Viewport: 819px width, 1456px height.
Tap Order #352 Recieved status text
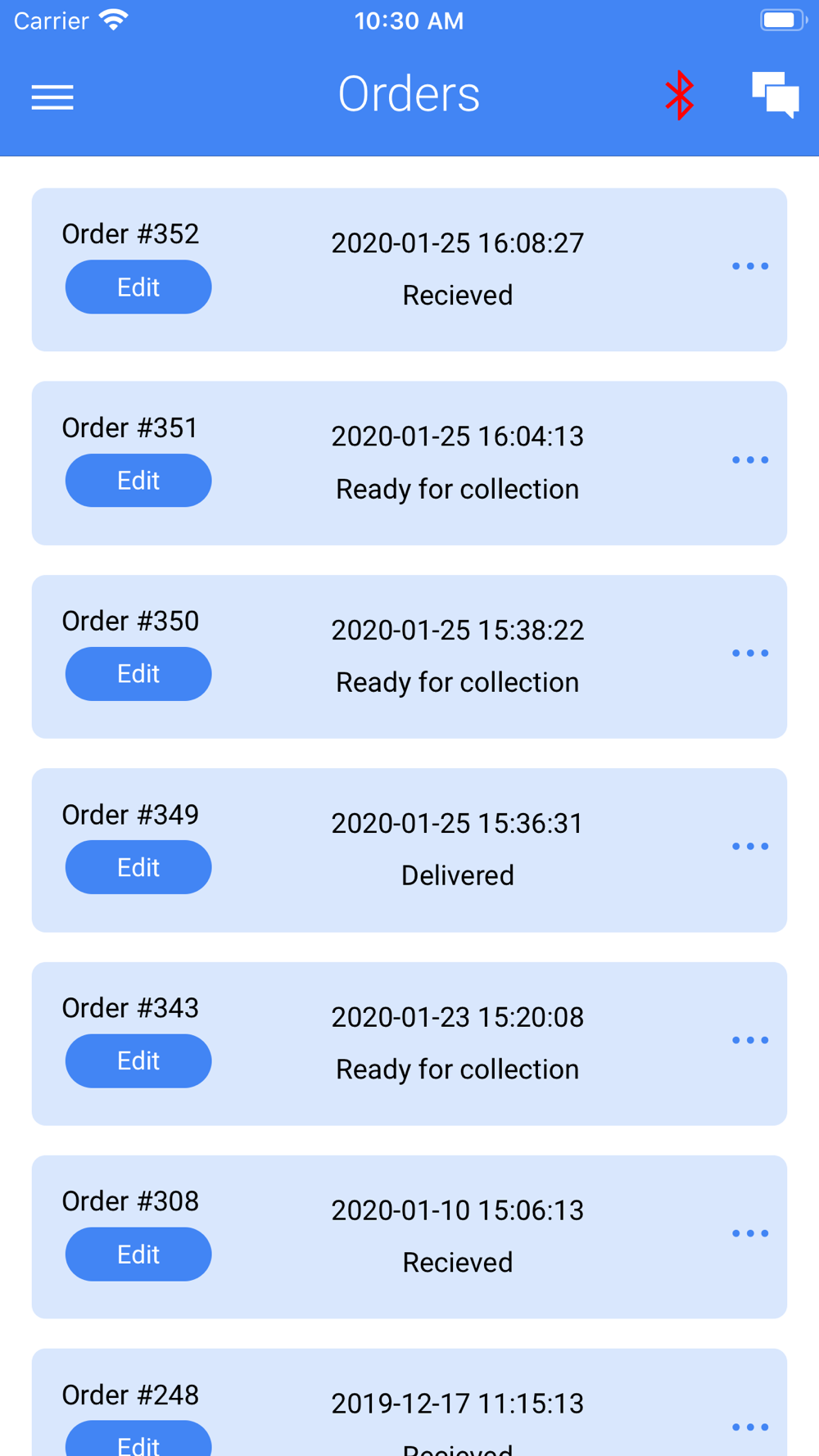point(458,295)
